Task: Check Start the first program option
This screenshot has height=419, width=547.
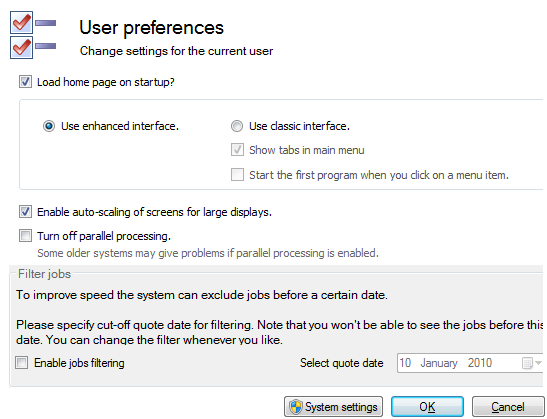Action: pyautogui.click(x=237, y=174)
